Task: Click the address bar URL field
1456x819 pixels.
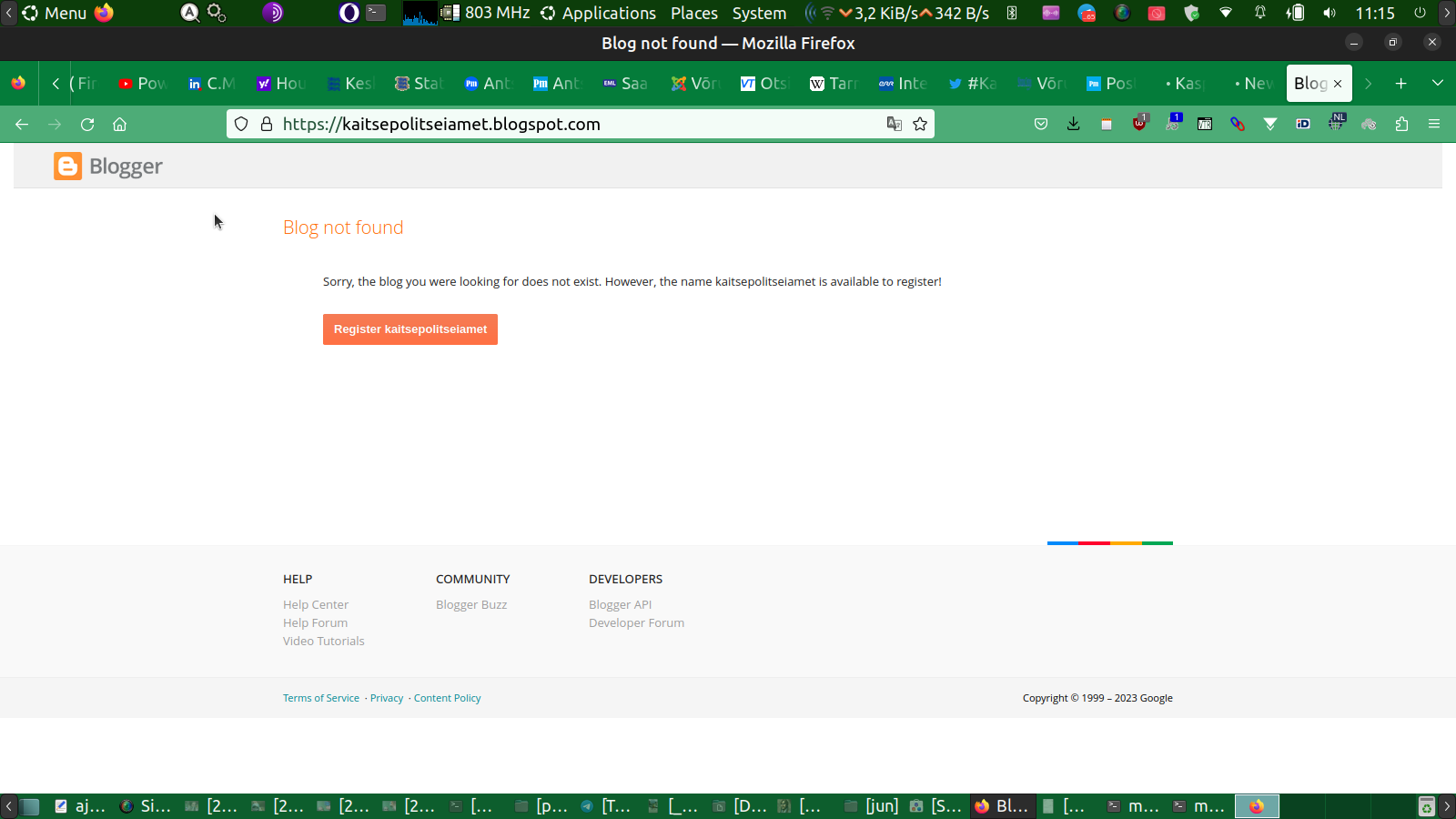Action: point(581,124)
